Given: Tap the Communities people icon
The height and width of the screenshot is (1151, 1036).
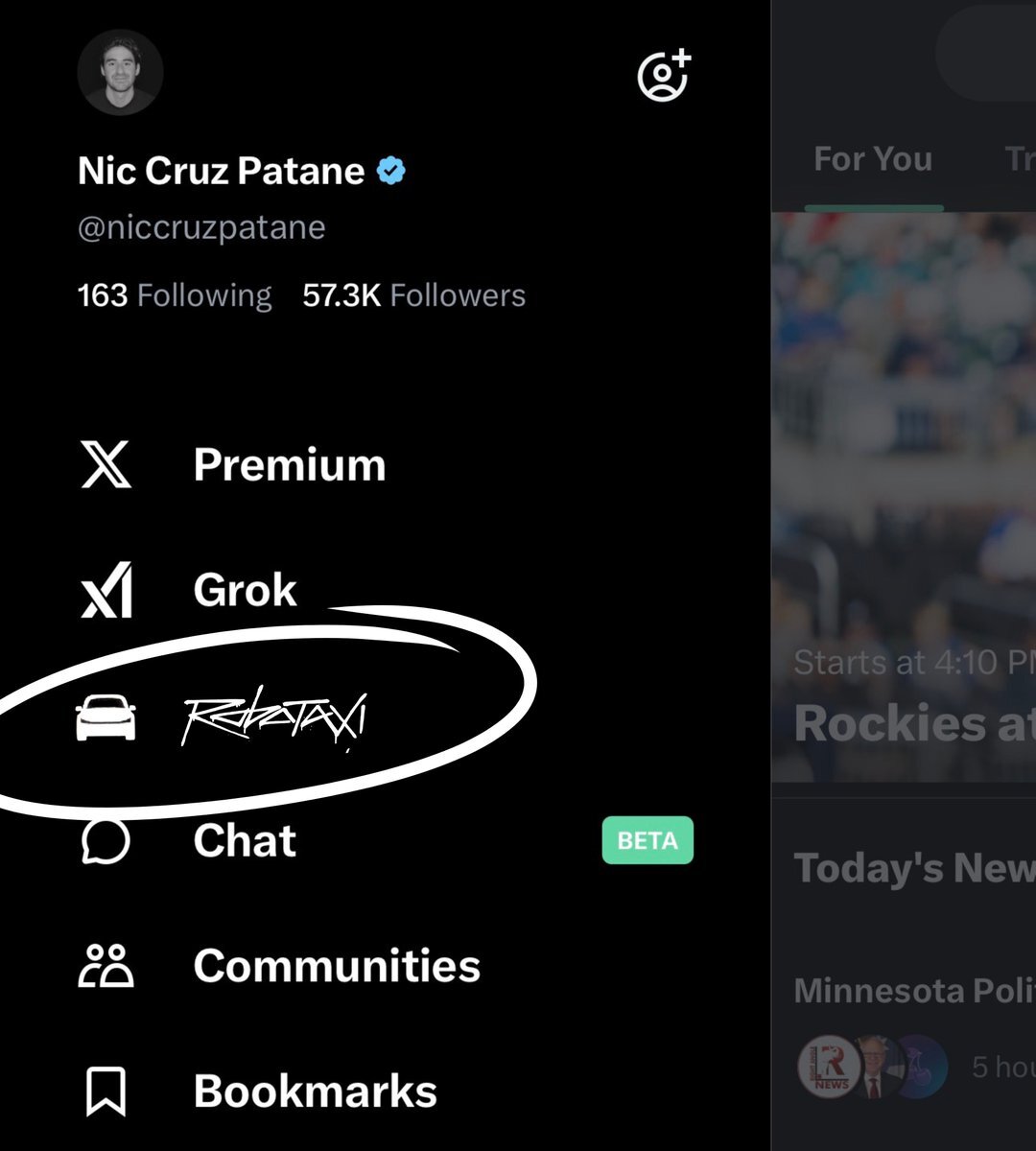Looking at the screenshot, I should point(106,966).
